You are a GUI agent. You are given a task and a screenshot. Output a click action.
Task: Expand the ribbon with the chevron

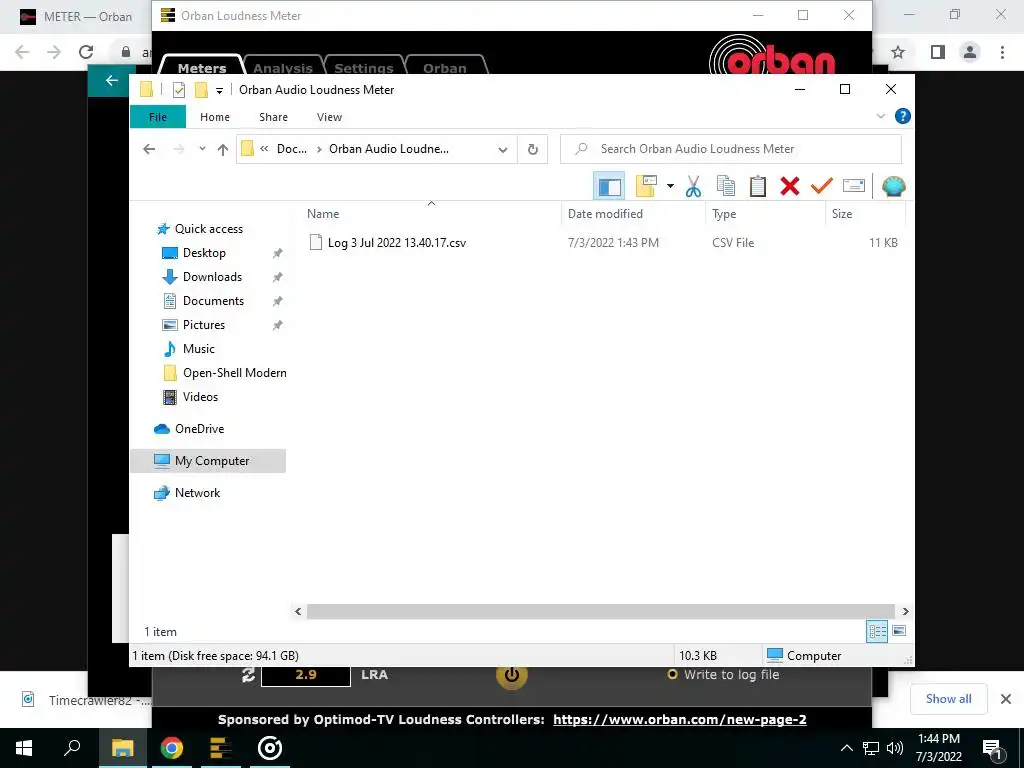pyautogui.click(x=880, y=116)
